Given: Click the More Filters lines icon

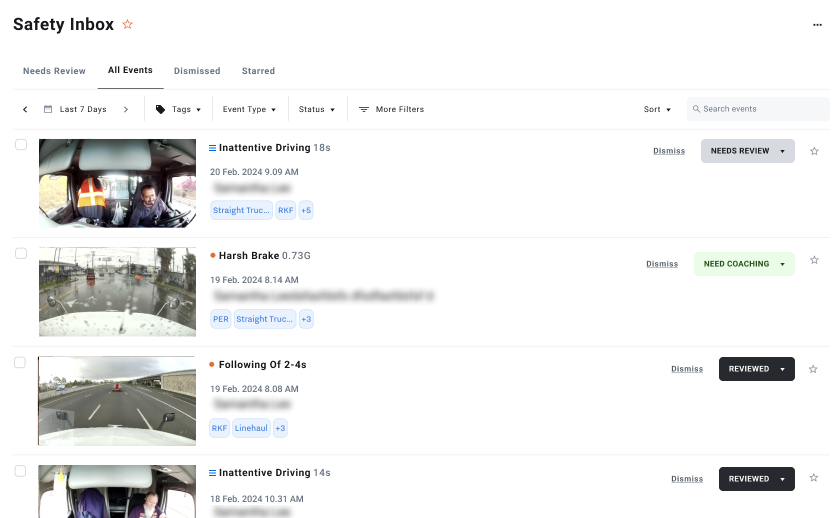Looking at the screenshot, I should coord(364,109).
